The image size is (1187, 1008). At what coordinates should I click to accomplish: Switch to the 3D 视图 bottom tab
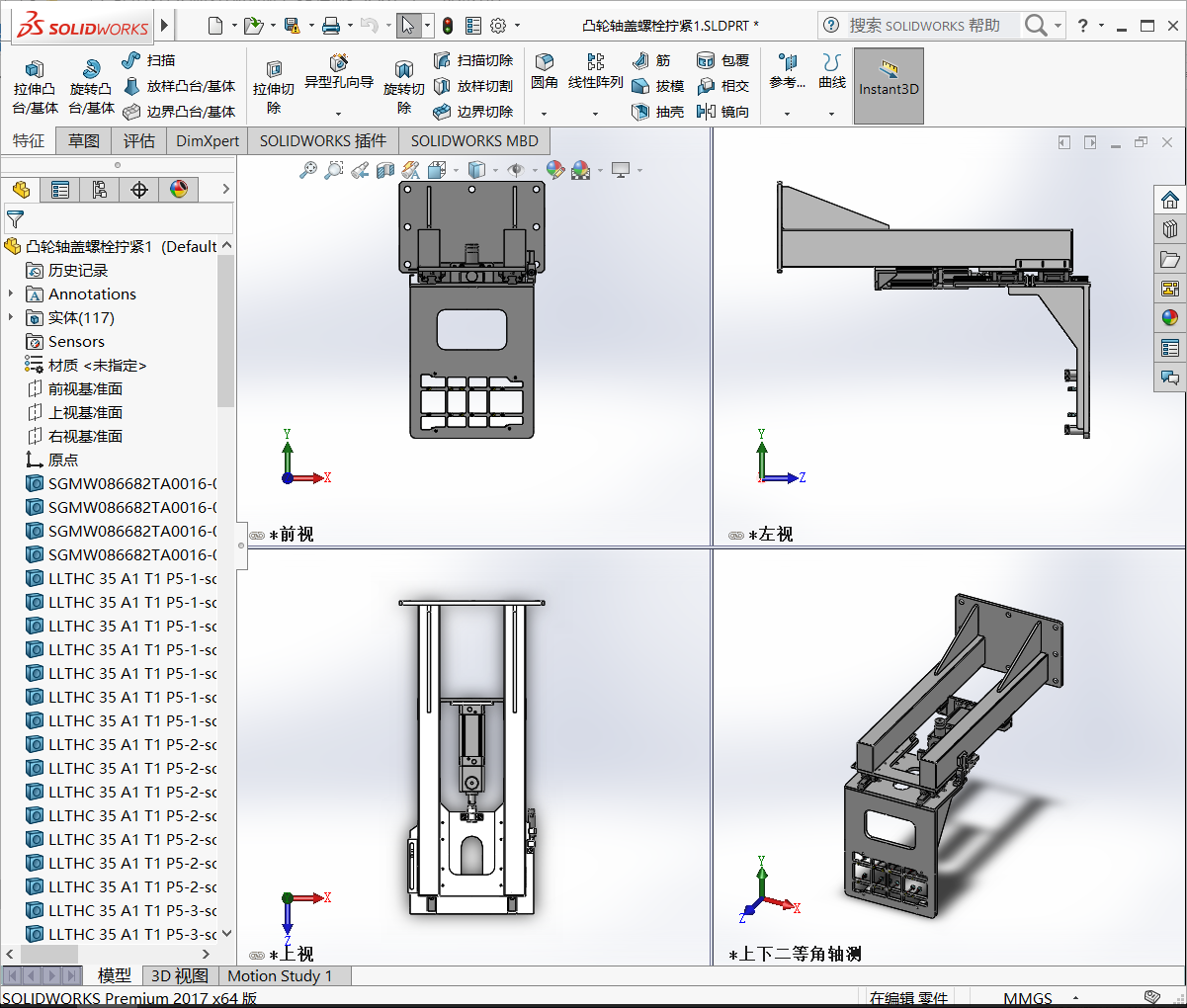180,975
